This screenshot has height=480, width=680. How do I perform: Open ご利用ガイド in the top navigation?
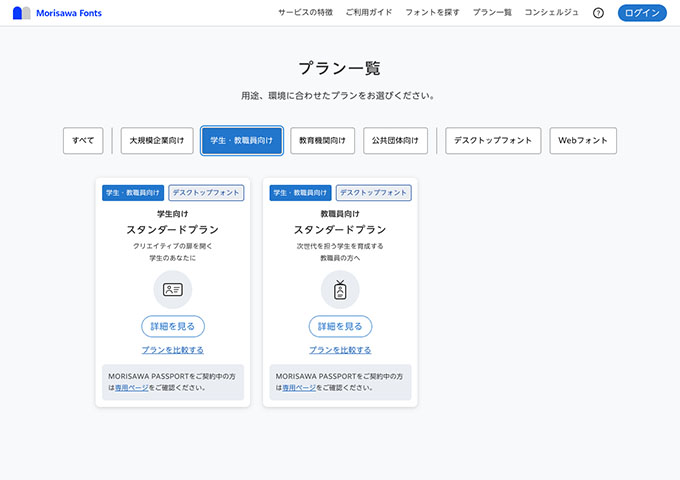[x=369, y=13]
